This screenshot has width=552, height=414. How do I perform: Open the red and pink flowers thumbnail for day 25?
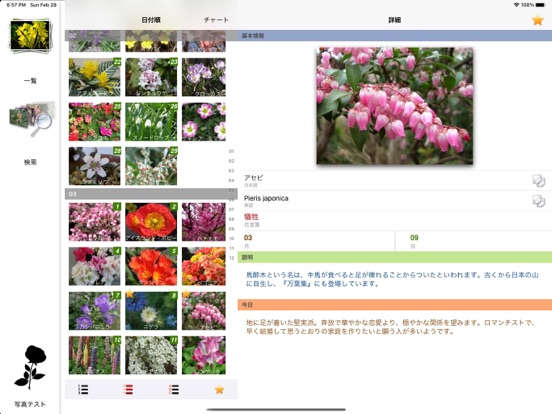point(95,122)
